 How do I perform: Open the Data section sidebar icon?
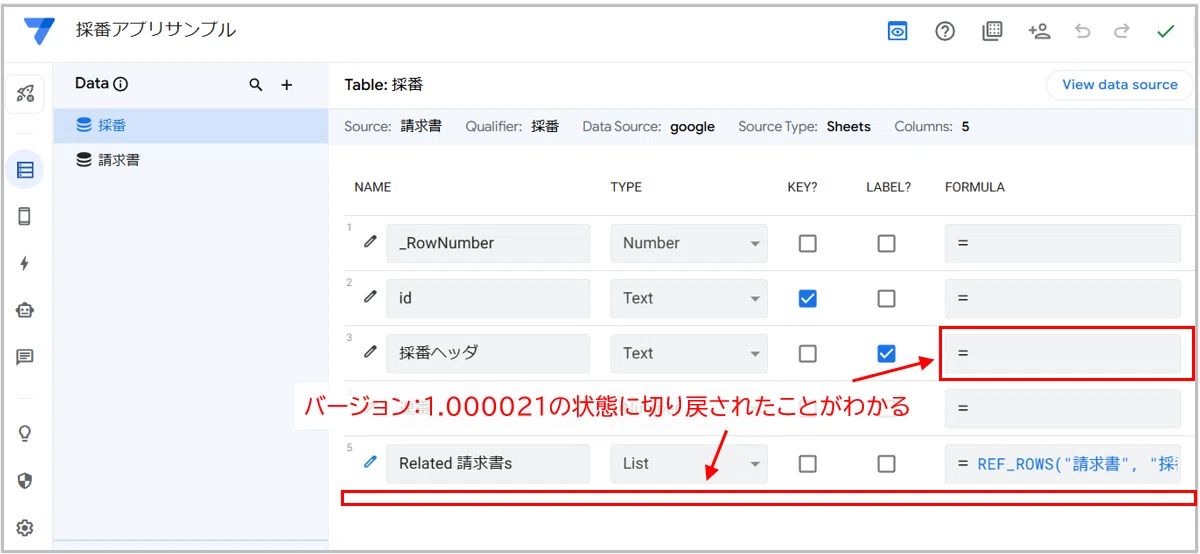(x=25, y=170)
